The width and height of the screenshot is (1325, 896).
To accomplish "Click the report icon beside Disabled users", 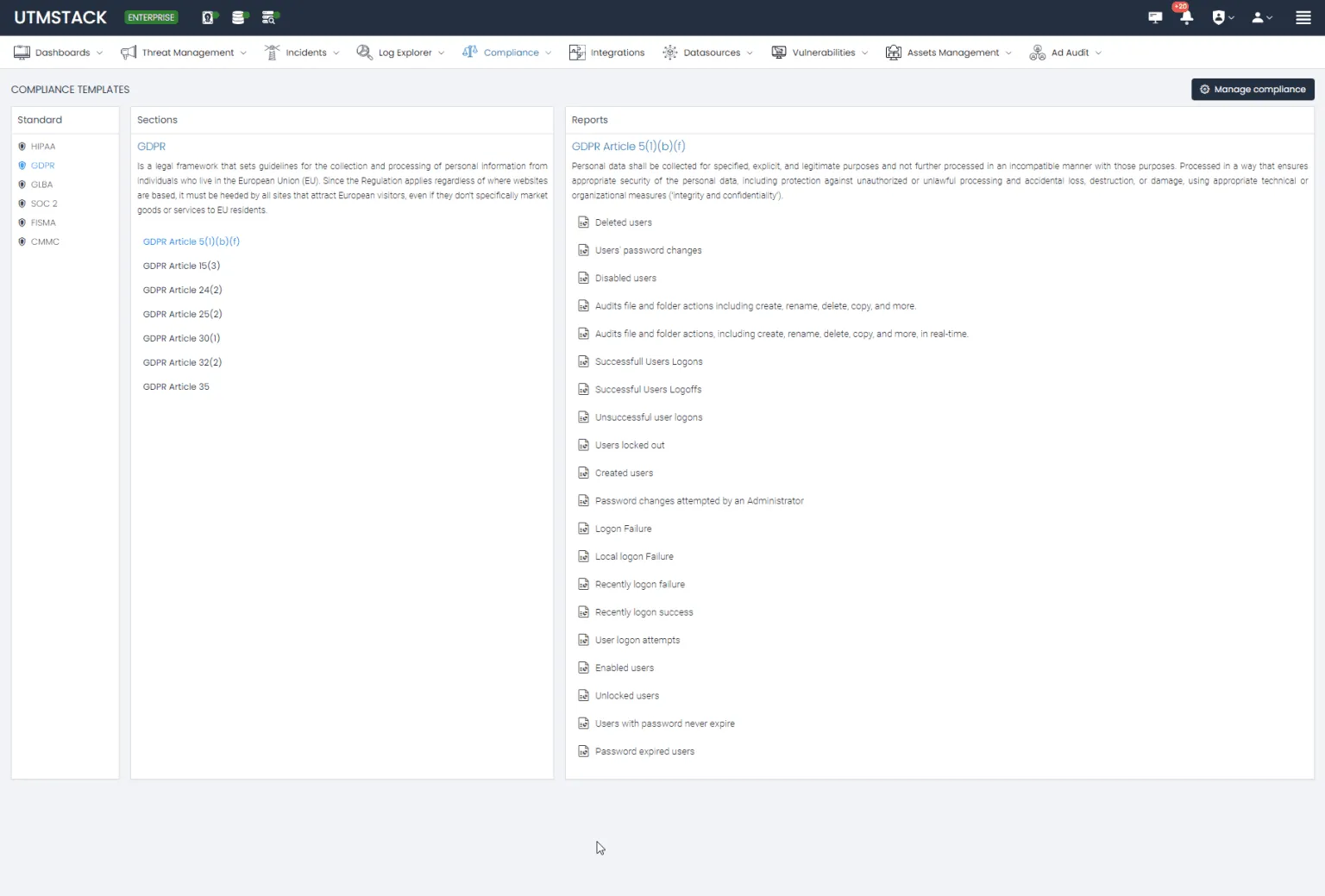I will (x=583, y=278).
